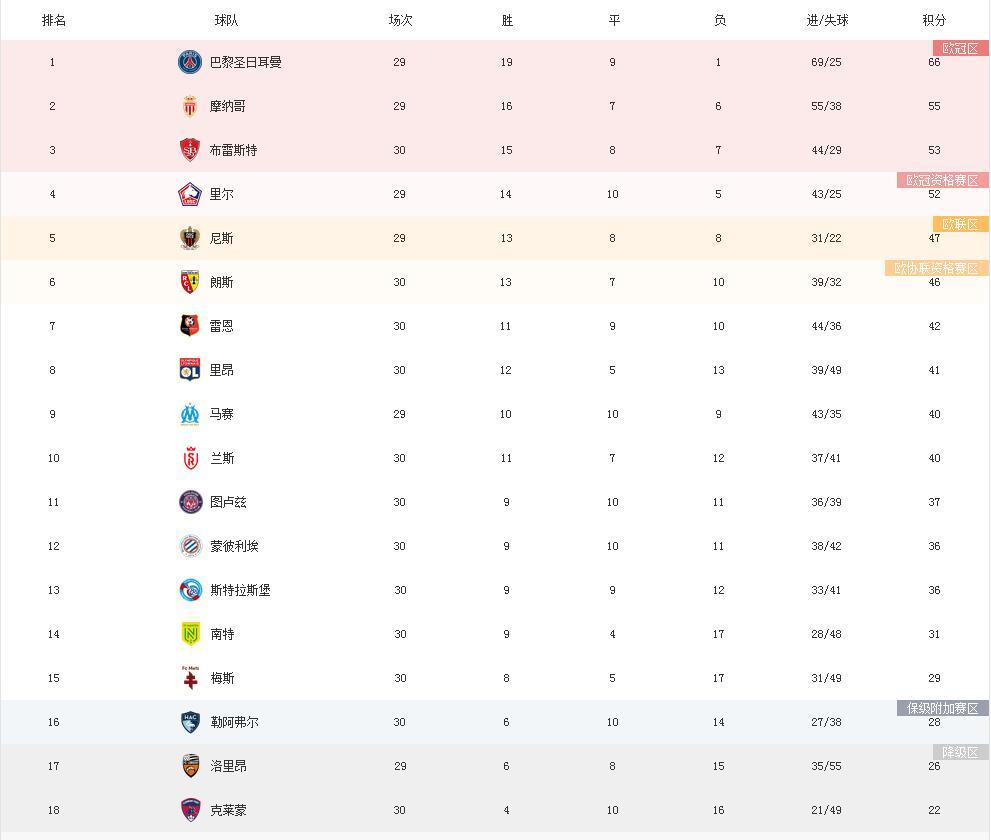Viewport: 991px width, 840px height.
Task: Select the 欧联区 orange tag
Action: [x=961, y=224]
